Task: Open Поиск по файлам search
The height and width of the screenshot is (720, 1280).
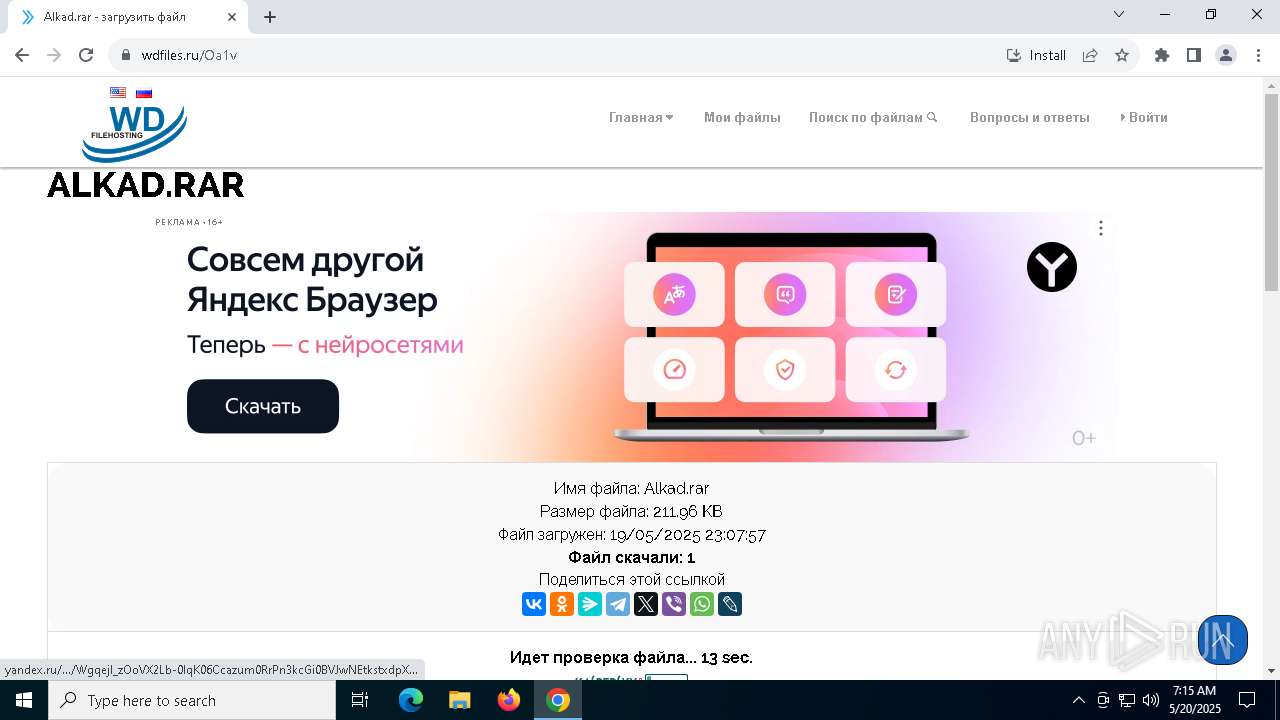Action: 873,117
